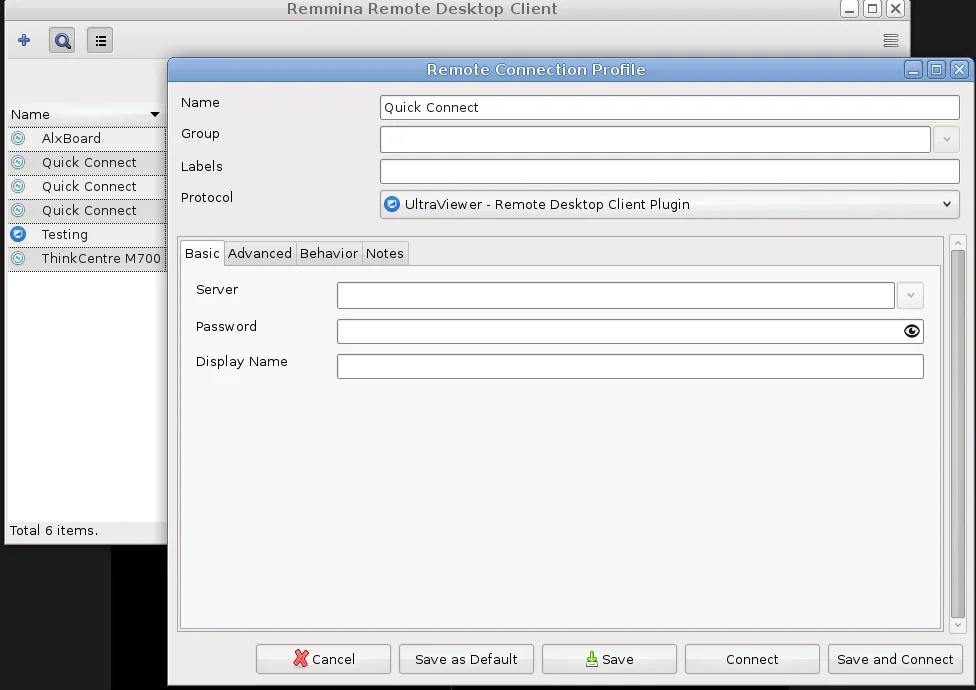Image resolution: width=976 pixels, height=690 pixels.
Task: Select ThinkCentre M700 in connection list
Action: [87, 258]
